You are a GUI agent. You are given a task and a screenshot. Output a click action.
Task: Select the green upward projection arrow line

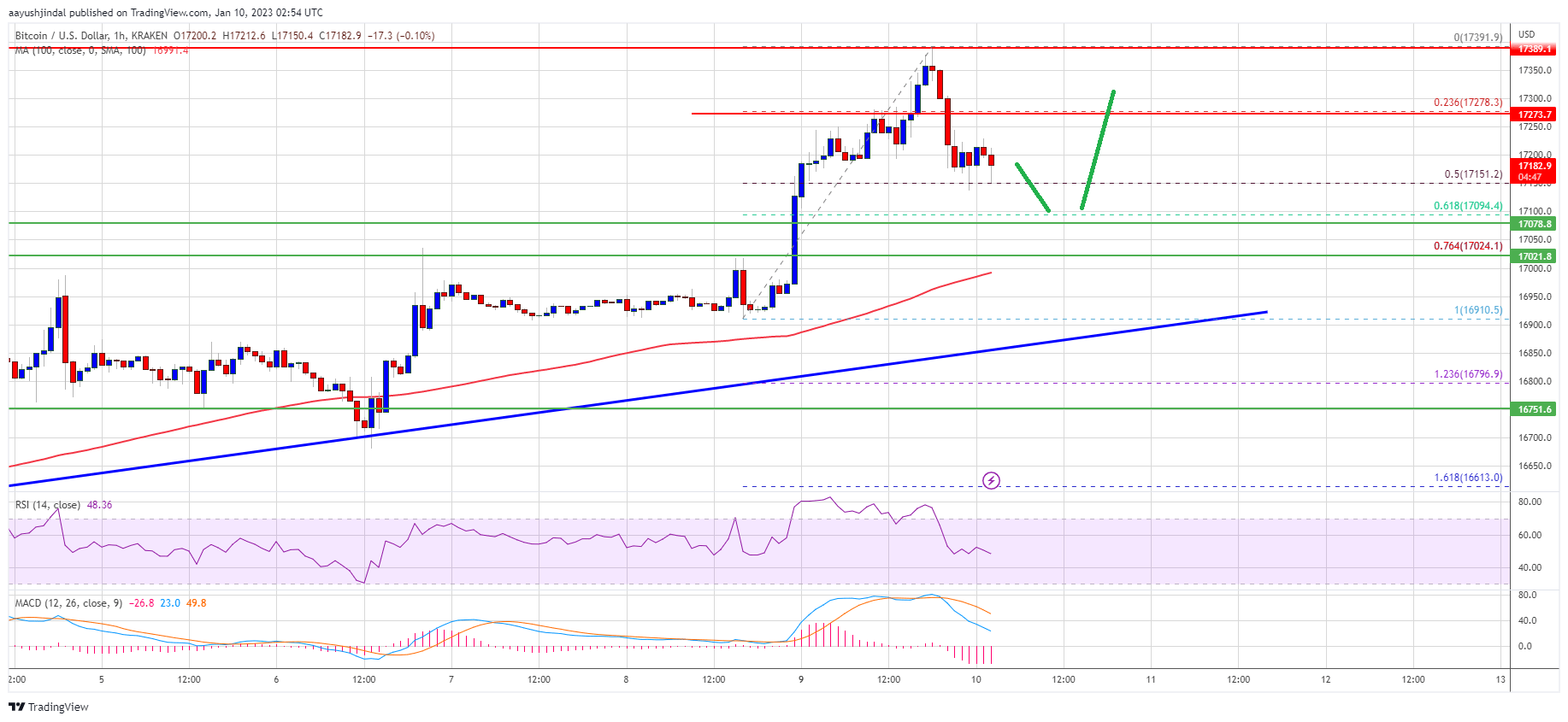click(x=1097, y=150)
